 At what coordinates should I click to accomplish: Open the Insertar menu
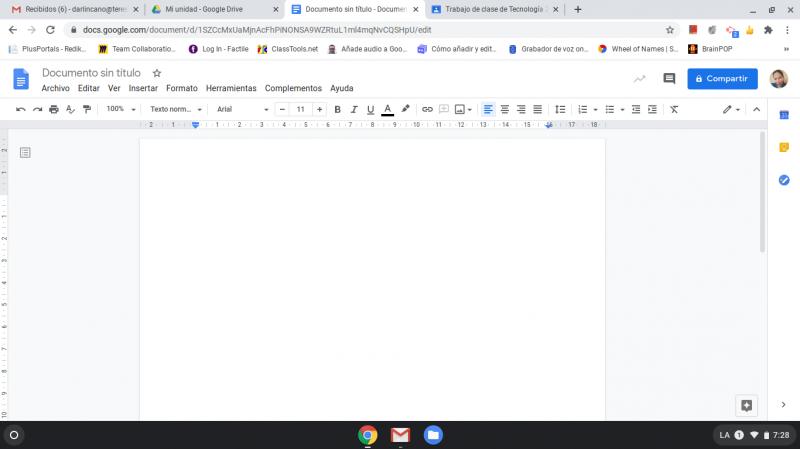point(143,88)
